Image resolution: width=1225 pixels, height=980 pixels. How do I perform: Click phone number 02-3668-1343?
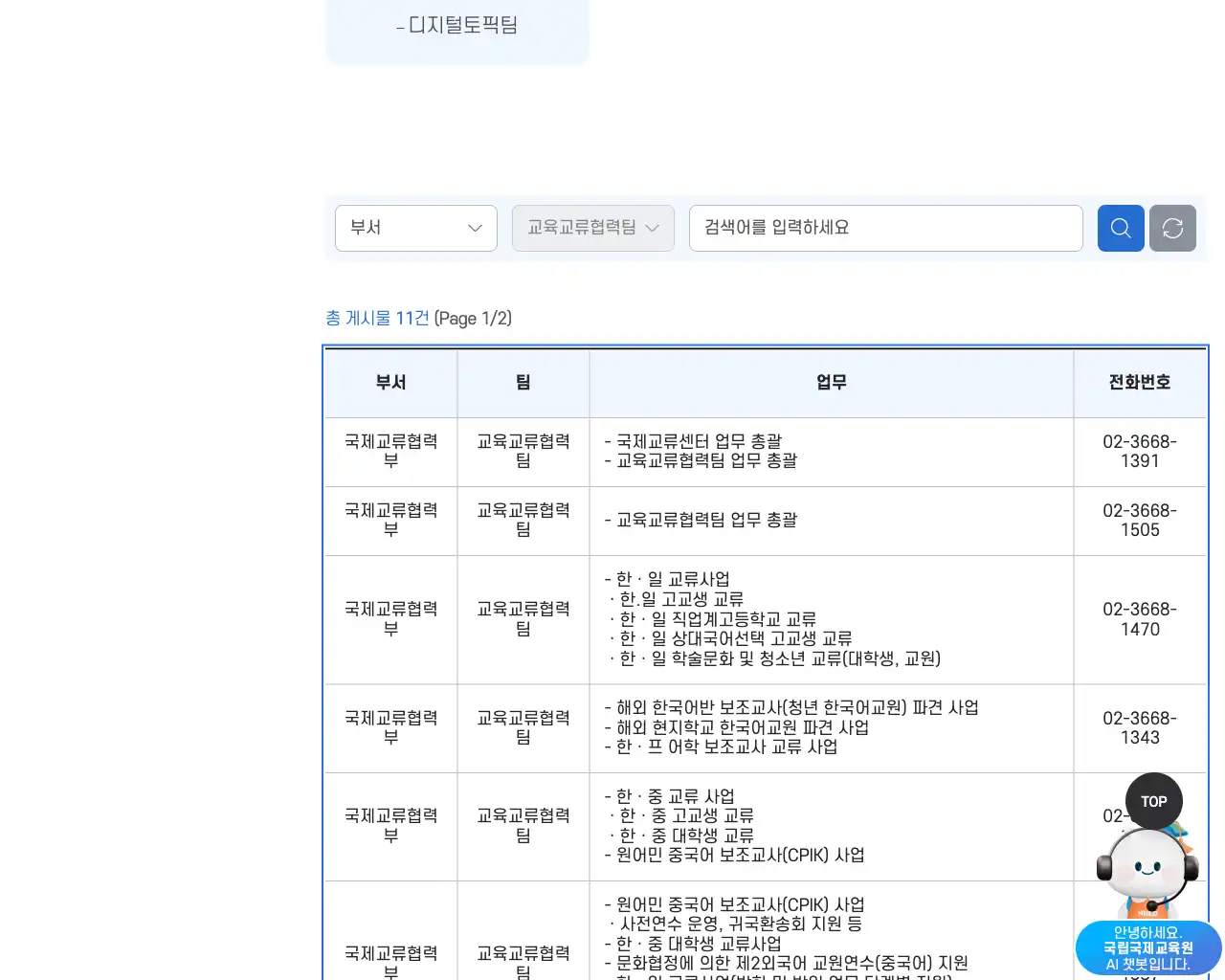pos(1140,728)
